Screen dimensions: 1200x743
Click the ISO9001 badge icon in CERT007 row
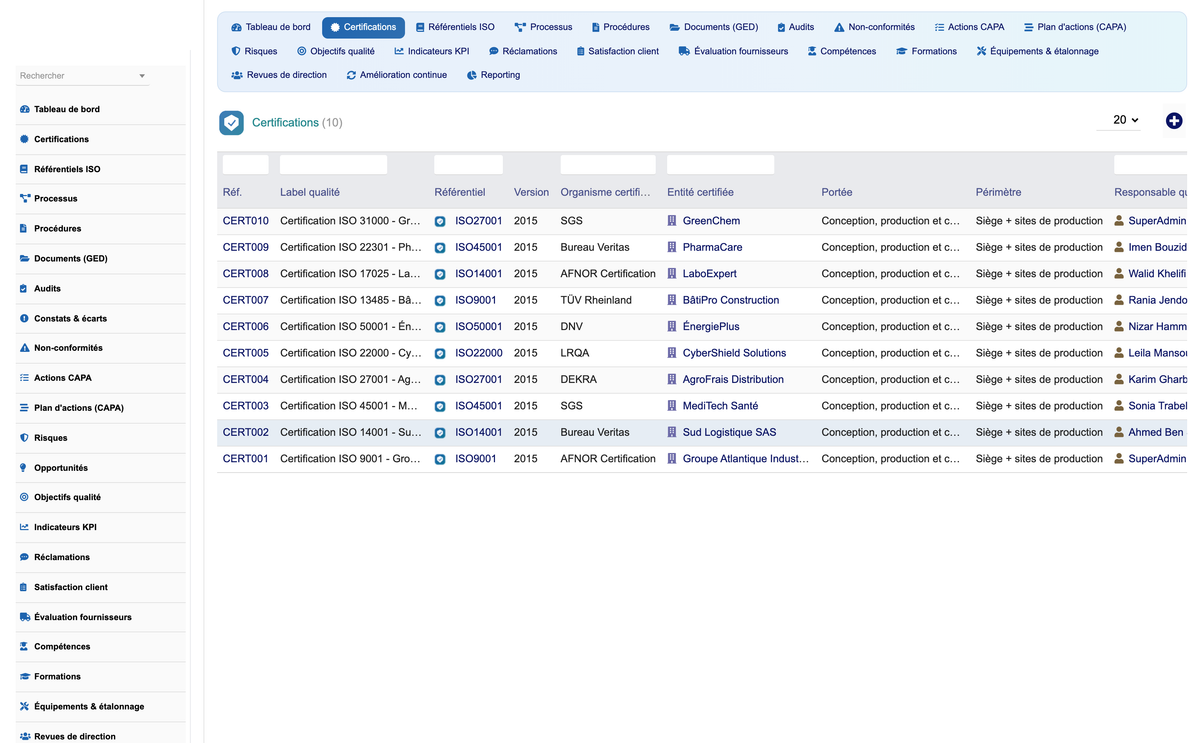(x=440, y=300)
